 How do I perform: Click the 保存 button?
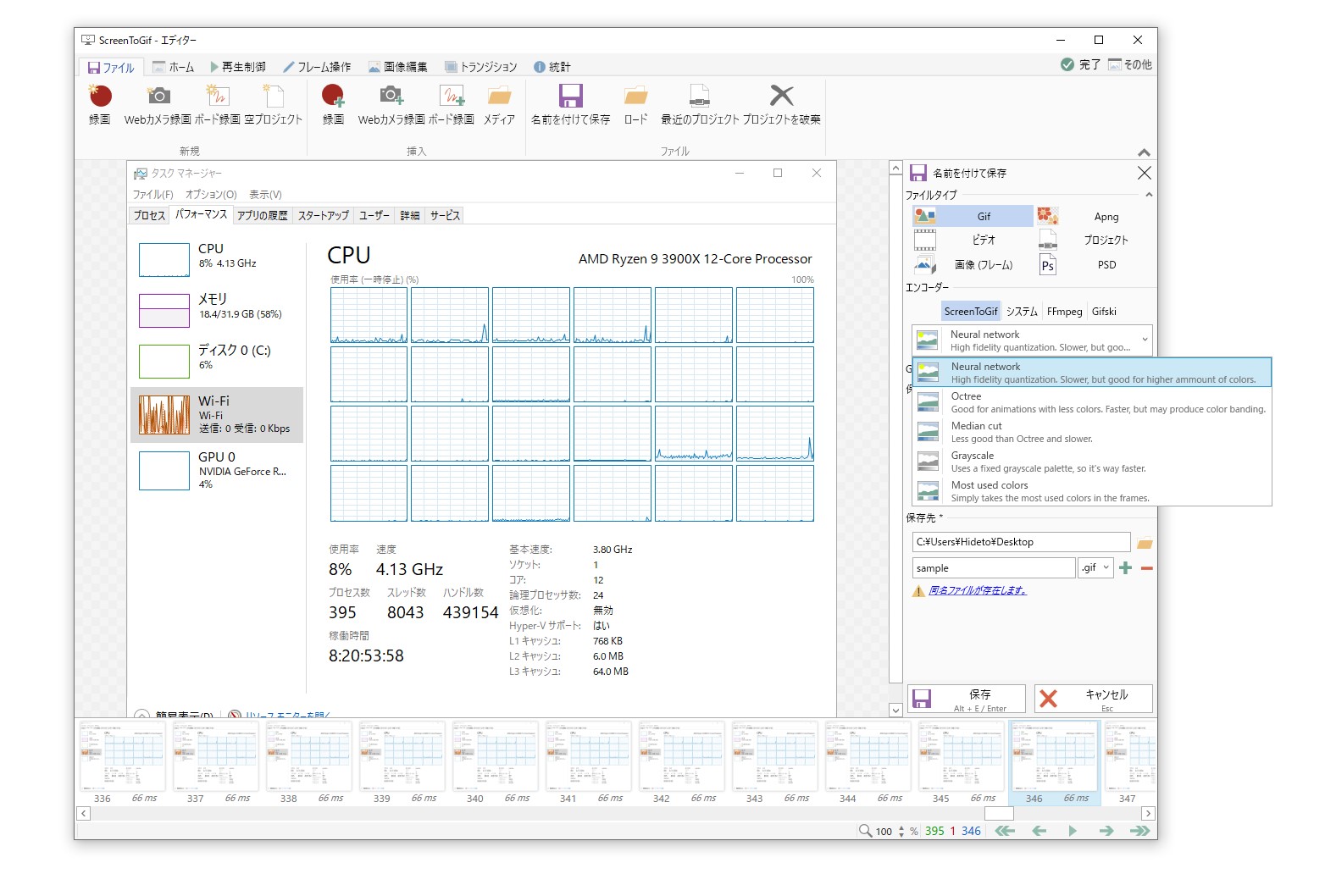[x=967, y=699]
